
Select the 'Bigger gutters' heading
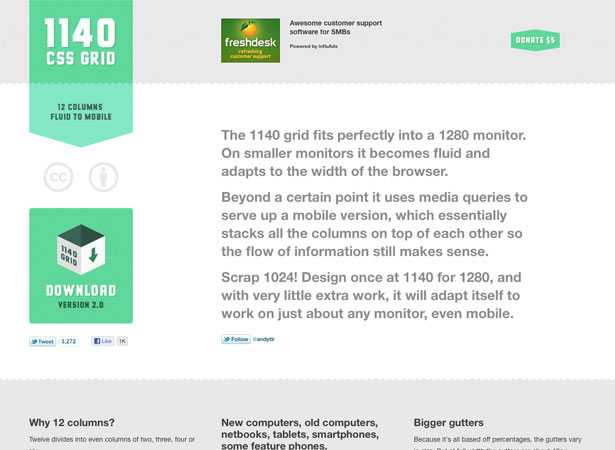pyautogui.click(x=448, y=423)
